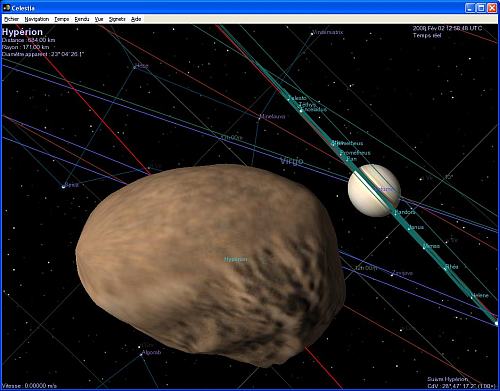Open the Temps menu
This screenshot has height=391, width=500.
point(62,19)
